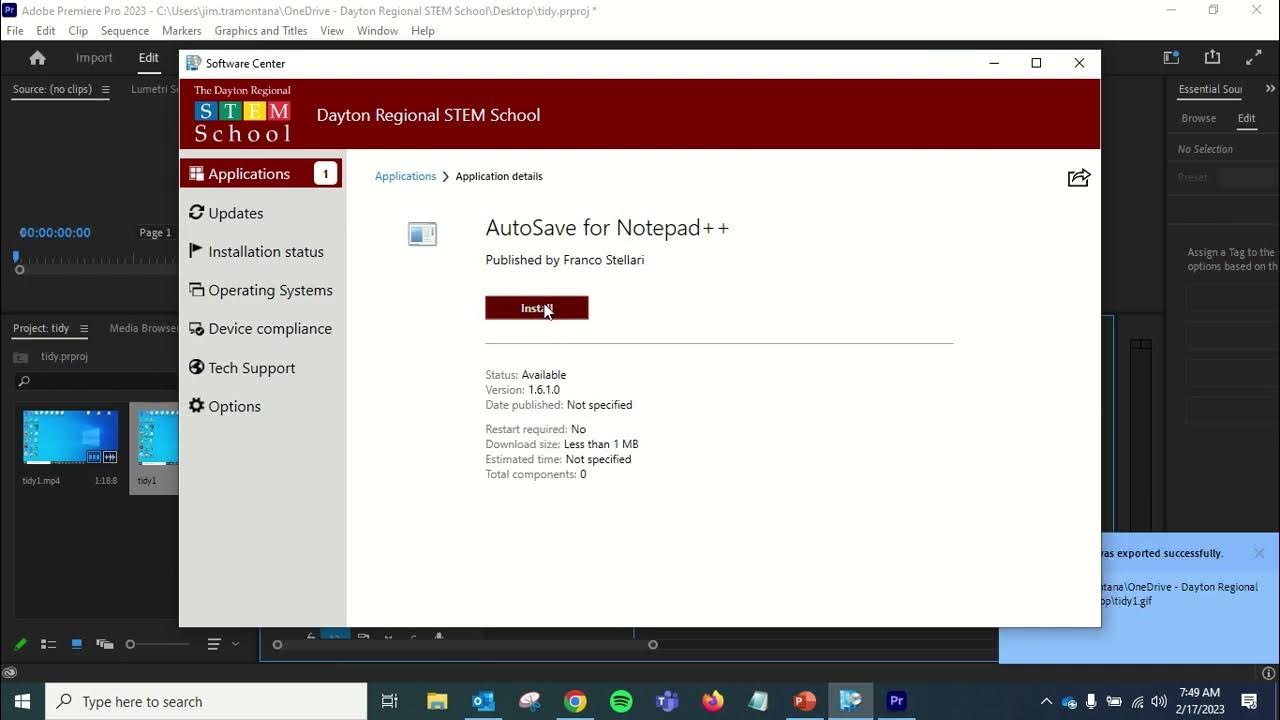Open Spotify from the taskbar

[x=621, y=701]
